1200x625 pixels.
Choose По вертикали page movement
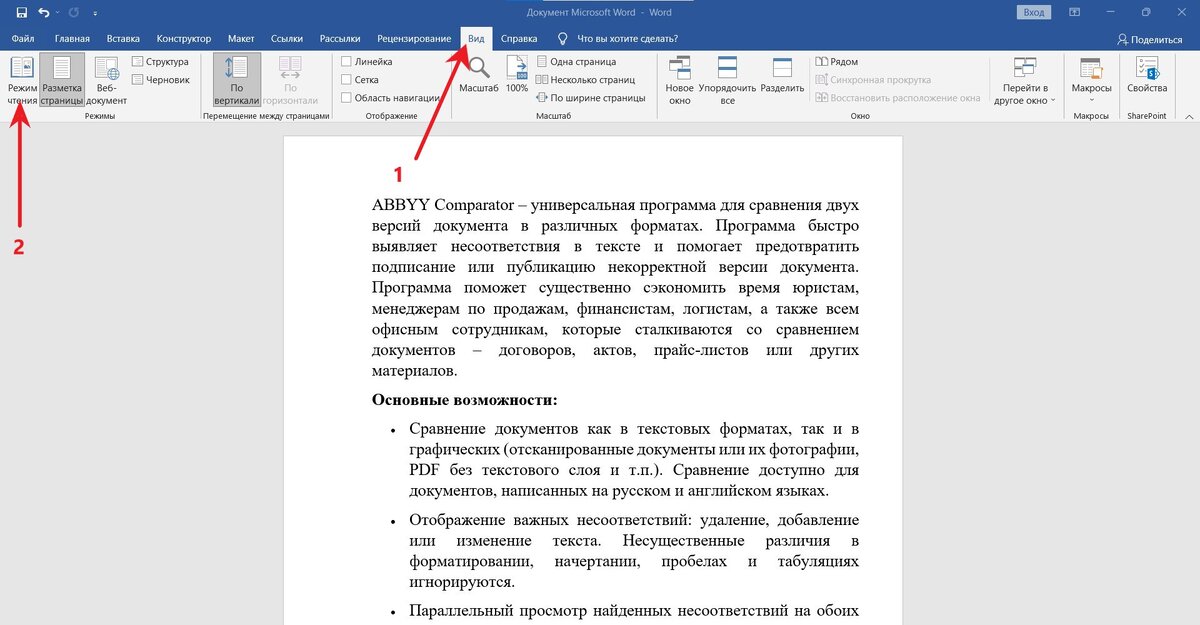tap(237, 82)
